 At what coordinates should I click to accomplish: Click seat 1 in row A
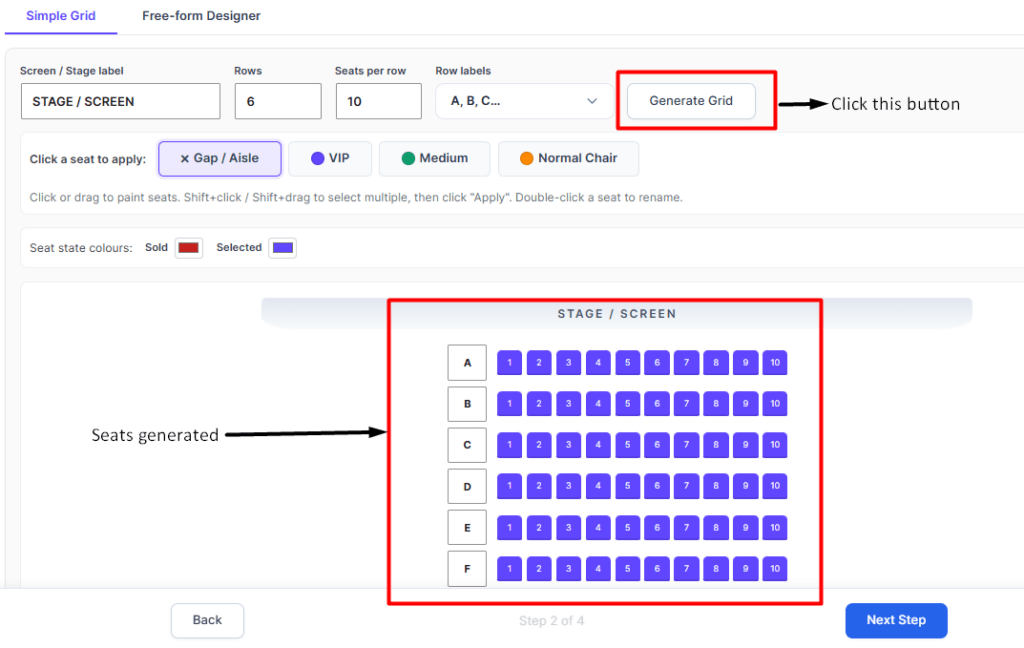coord(509,363)
